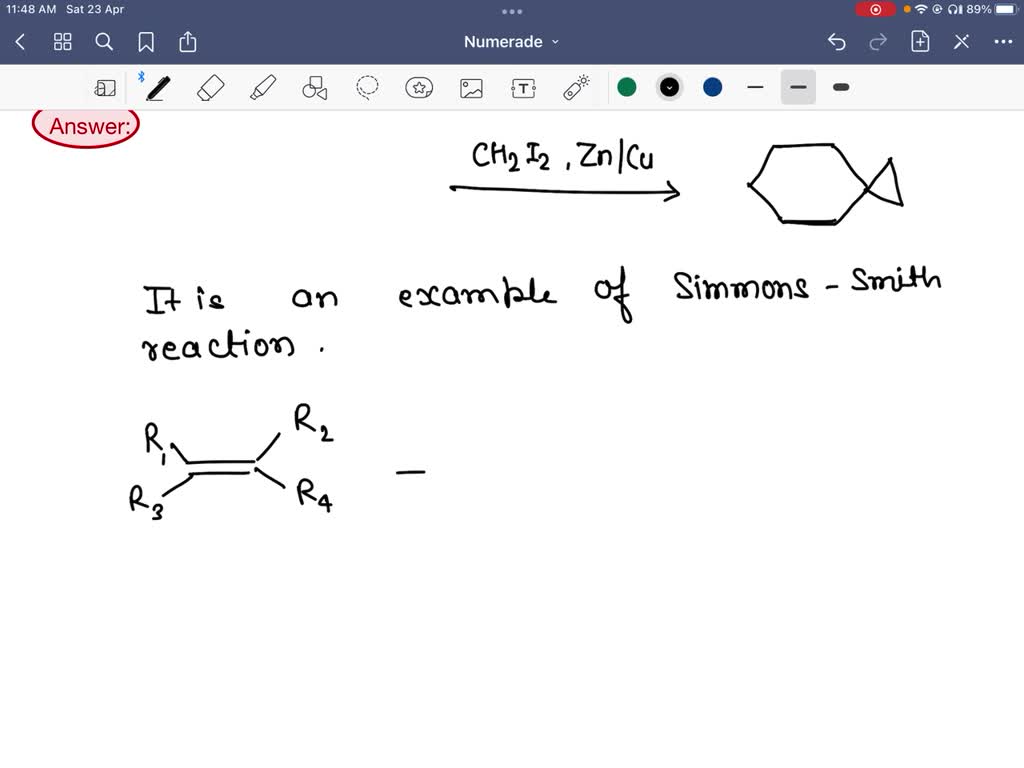Open search in the document

tap(104, 42)
